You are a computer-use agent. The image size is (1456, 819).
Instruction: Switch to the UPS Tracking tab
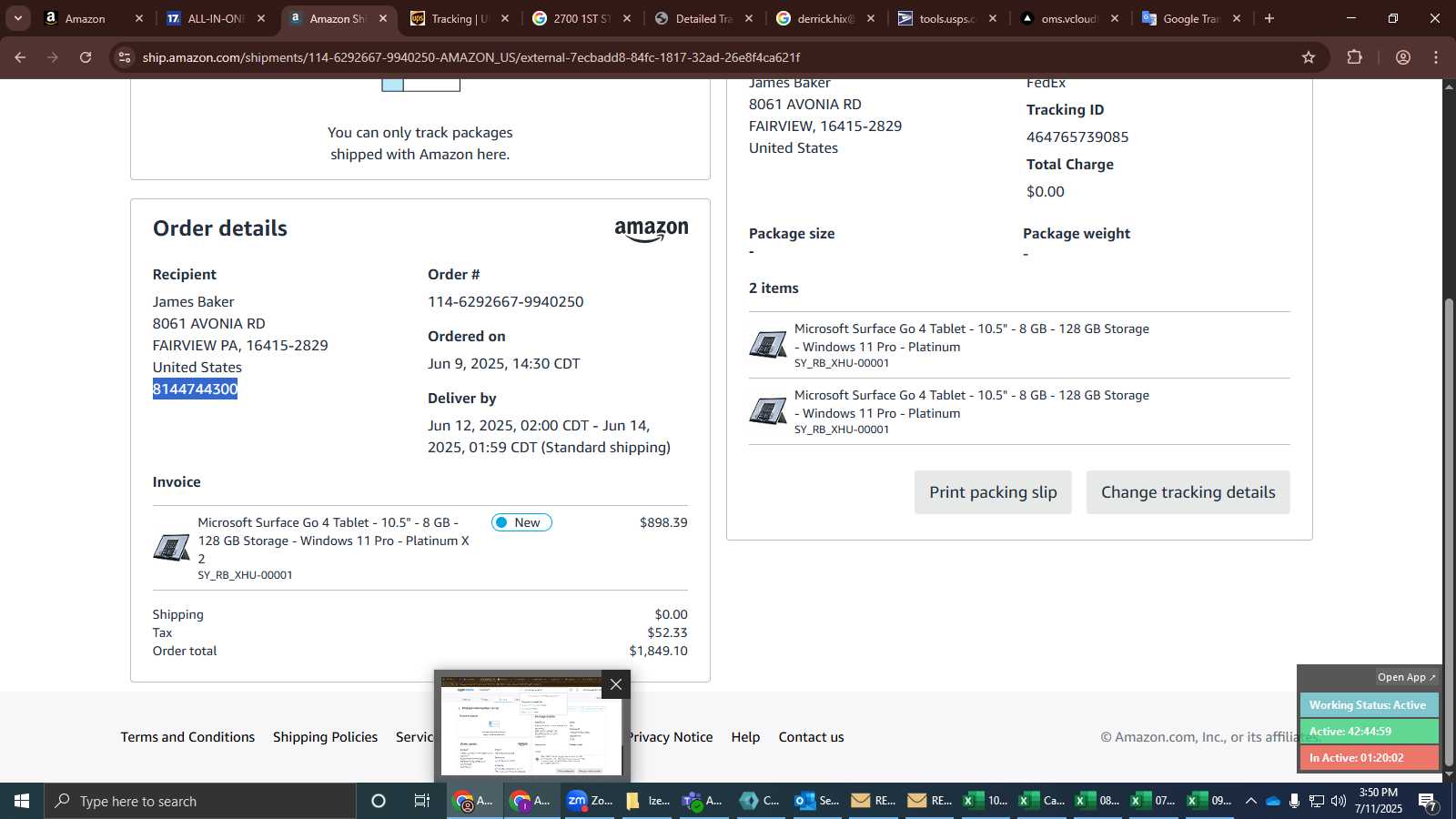click(x=460, y=18)
